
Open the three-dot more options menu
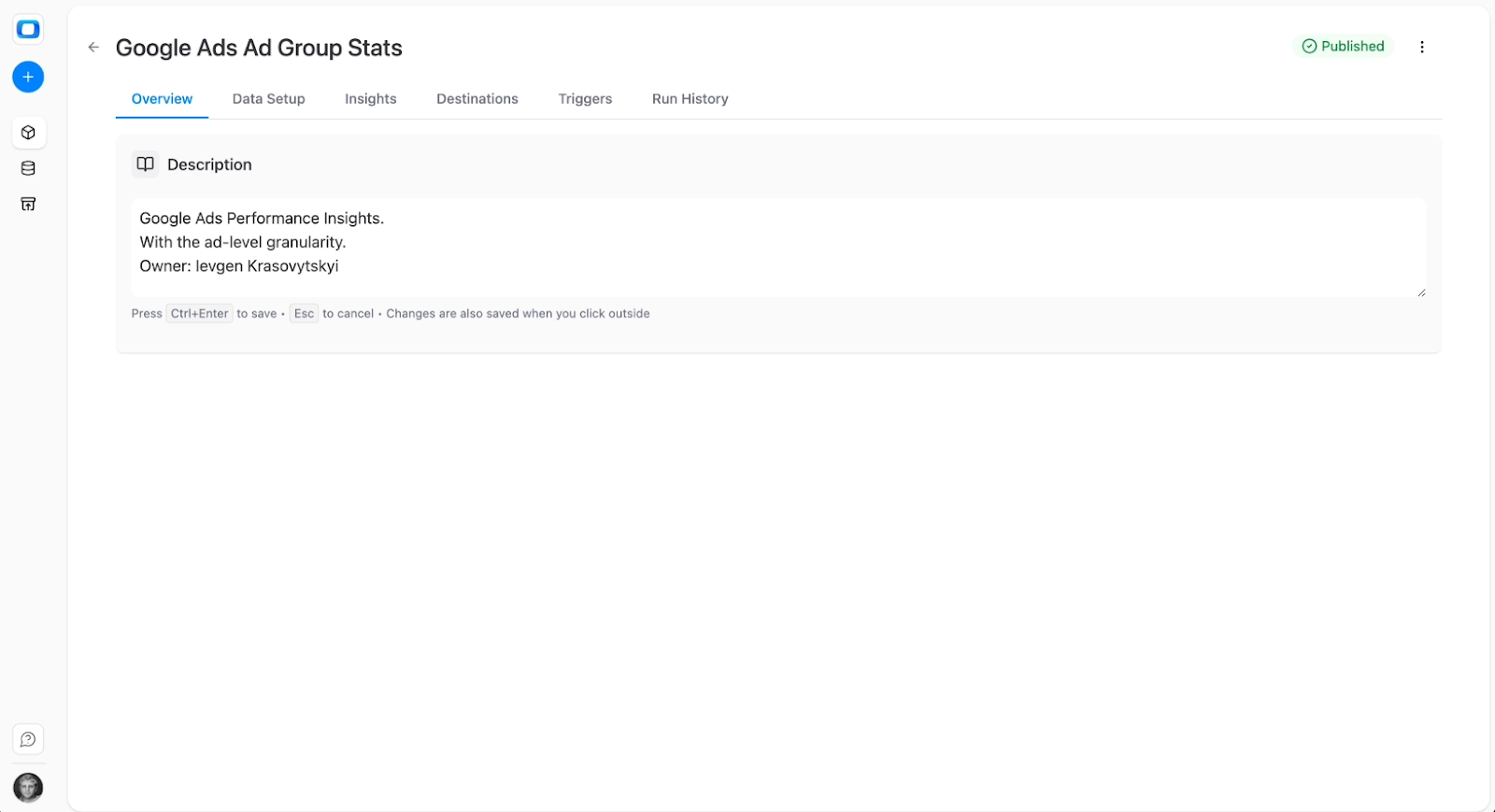pos(1422,47)
